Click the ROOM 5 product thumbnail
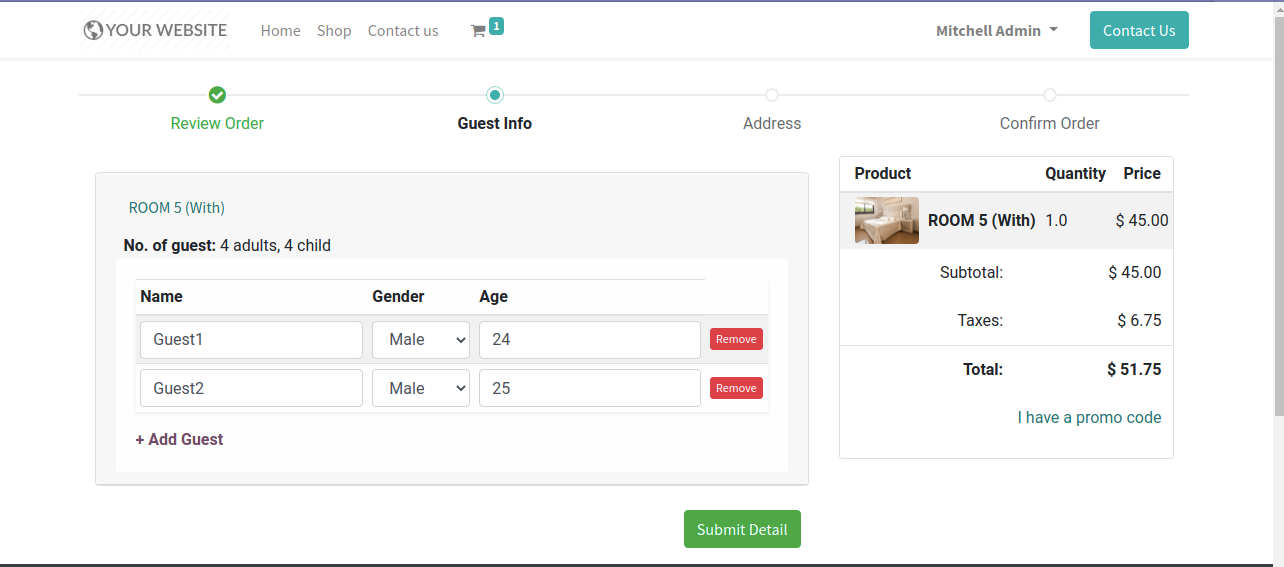Screen dimensions: 1284x567 point(886,221)
